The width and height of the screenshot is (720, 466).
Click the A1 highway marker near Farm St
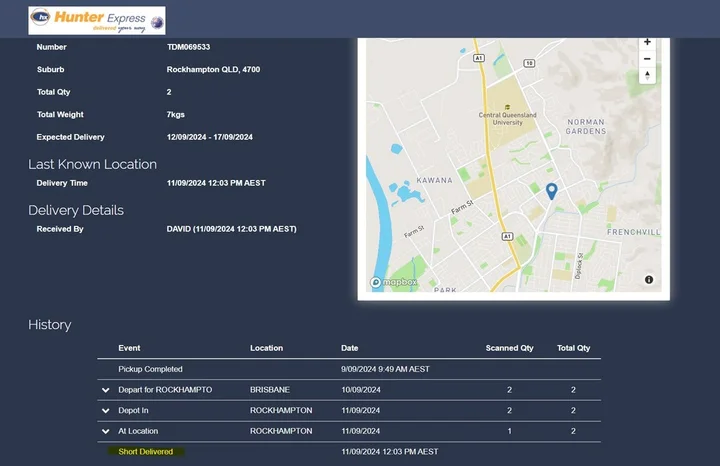tap(507, 237)
